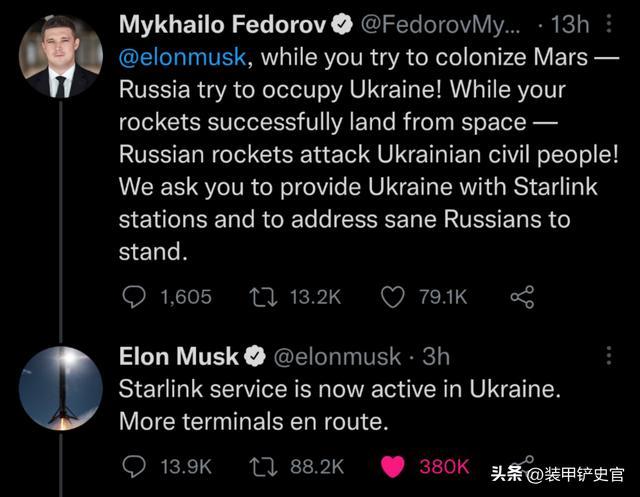Click the Starlink service tweet text
This screenshot has height=497, width=640.
[340, 405]
